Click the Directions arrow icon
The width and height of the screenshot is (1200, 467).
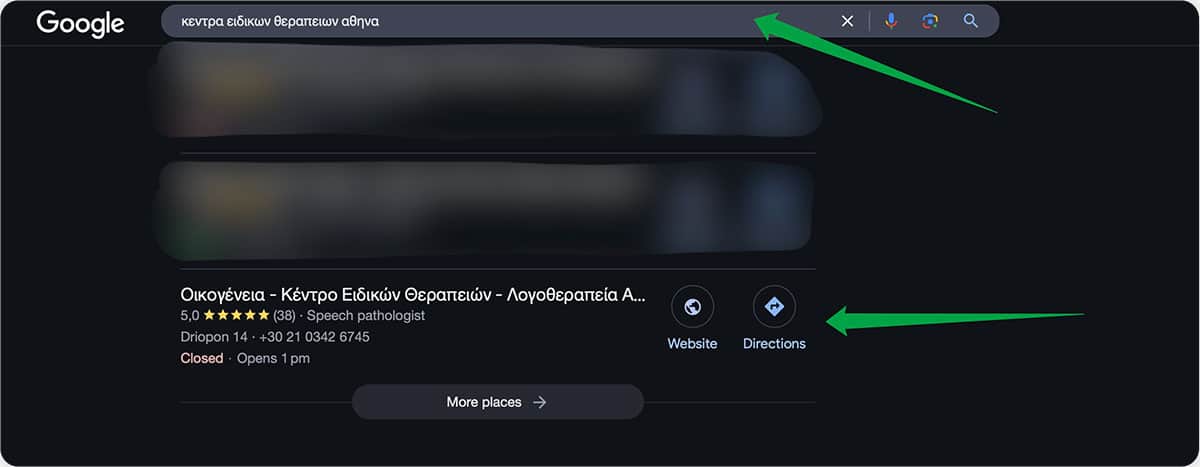774,307
